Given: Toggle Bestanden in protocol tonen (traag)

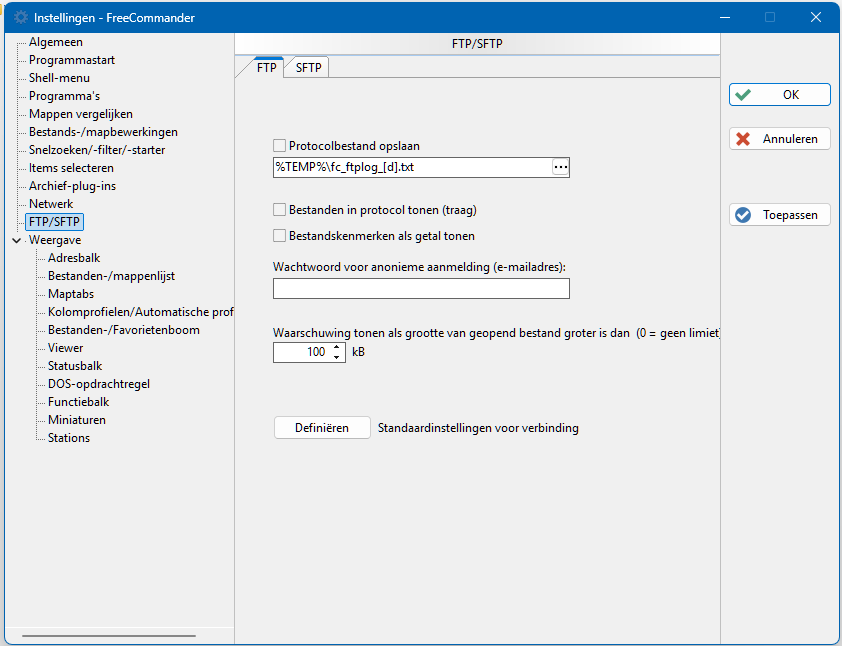Looking at the screenshot, I should [279, 209].
